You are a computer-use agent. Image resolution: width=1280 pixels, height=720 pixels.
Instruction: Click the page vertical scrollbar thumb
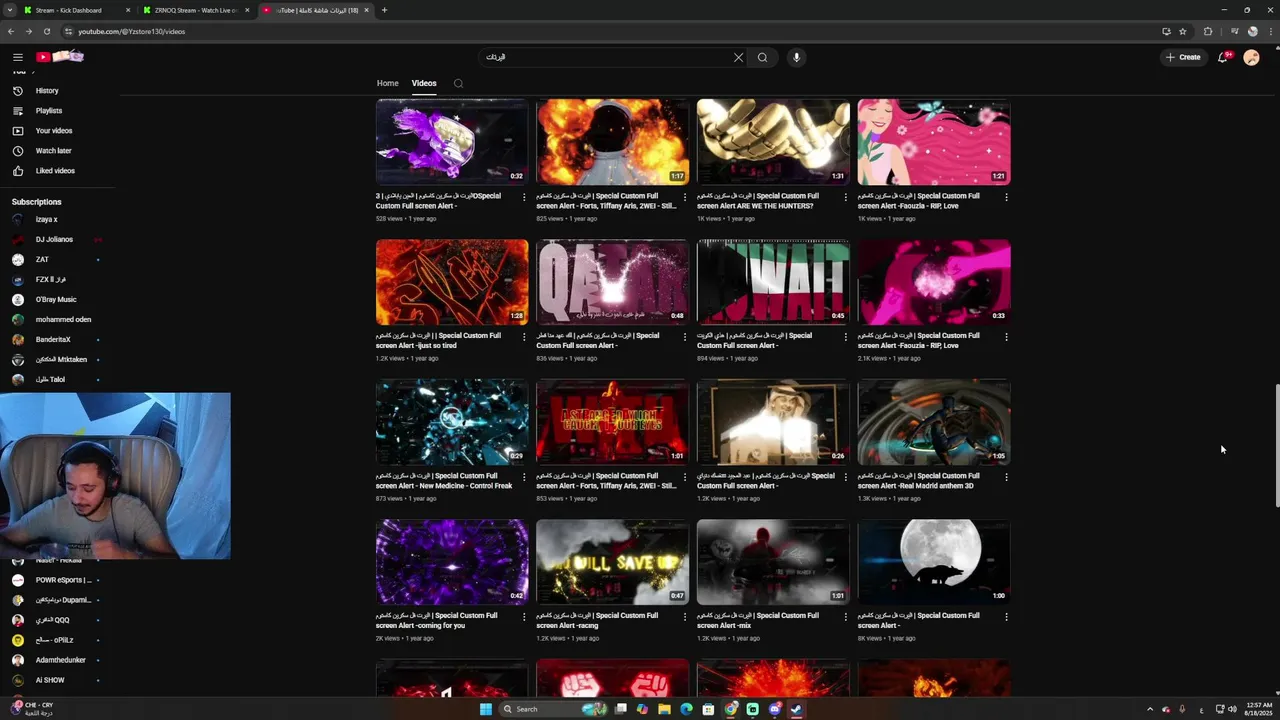tap(1275, 447)
